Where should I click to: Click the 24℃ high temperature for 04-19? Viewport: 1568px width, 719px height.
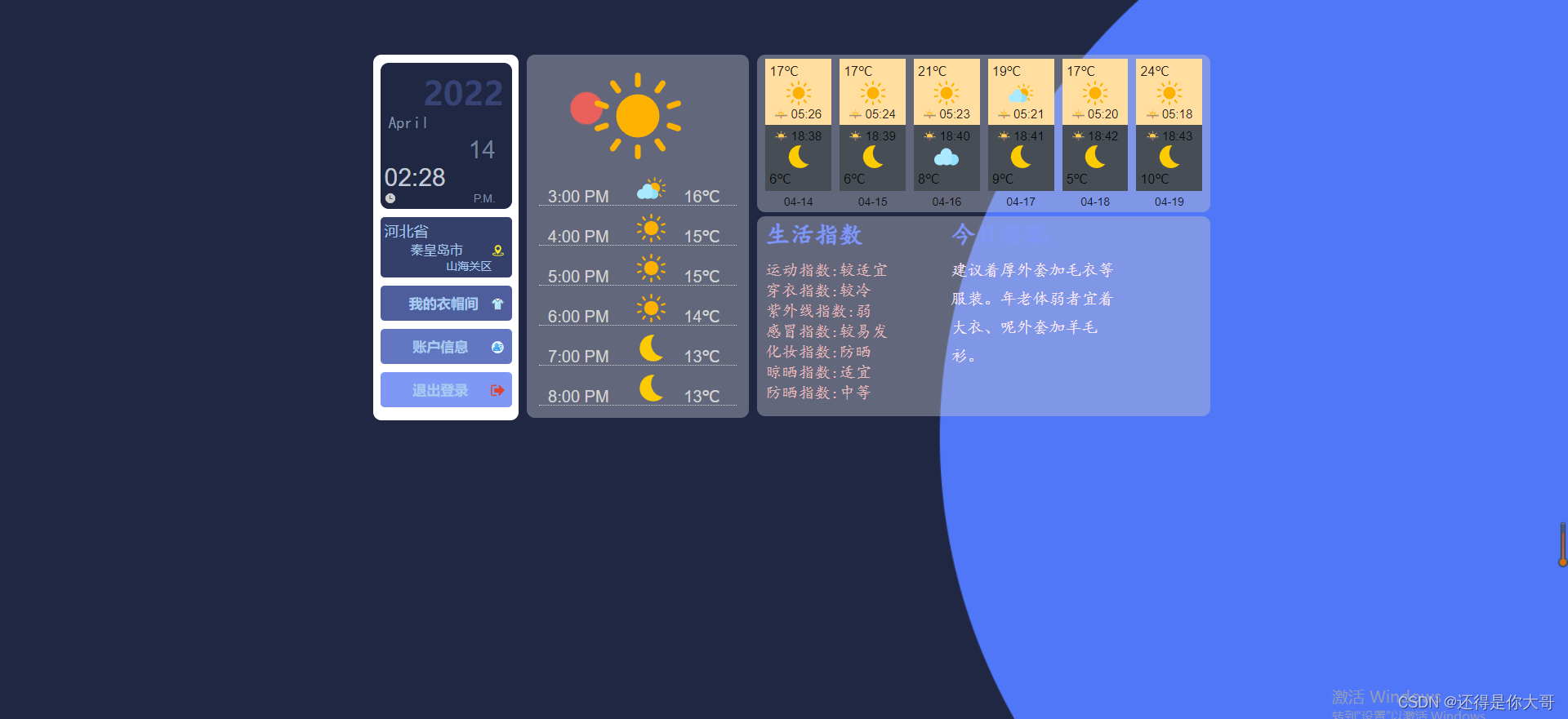pos(1155,72)
